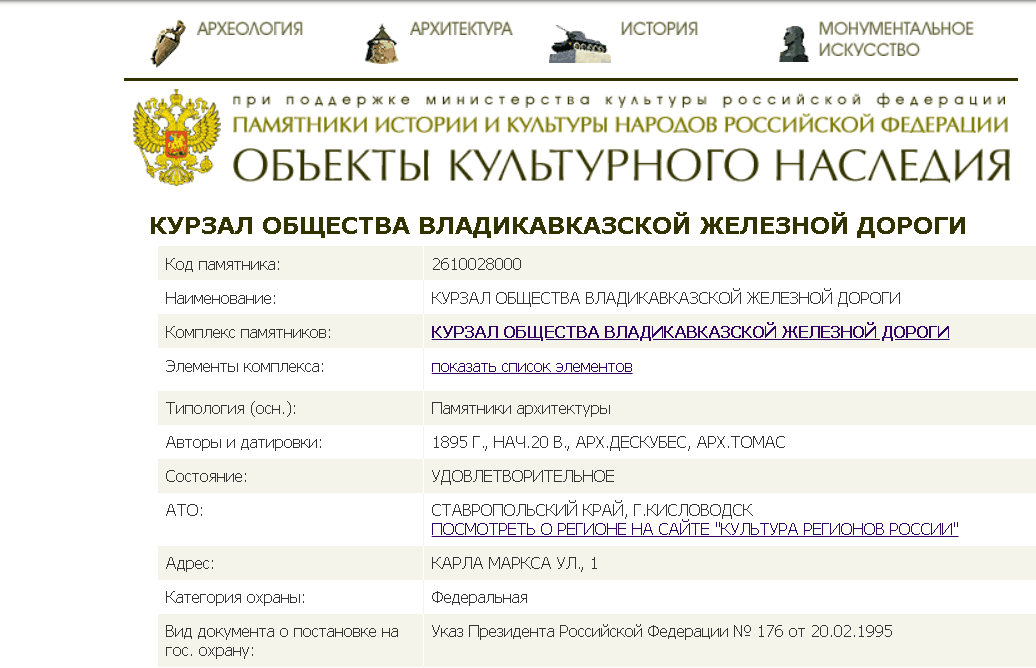The image size is (1036, 668).
Task: Open the История section
Action: 659,29
